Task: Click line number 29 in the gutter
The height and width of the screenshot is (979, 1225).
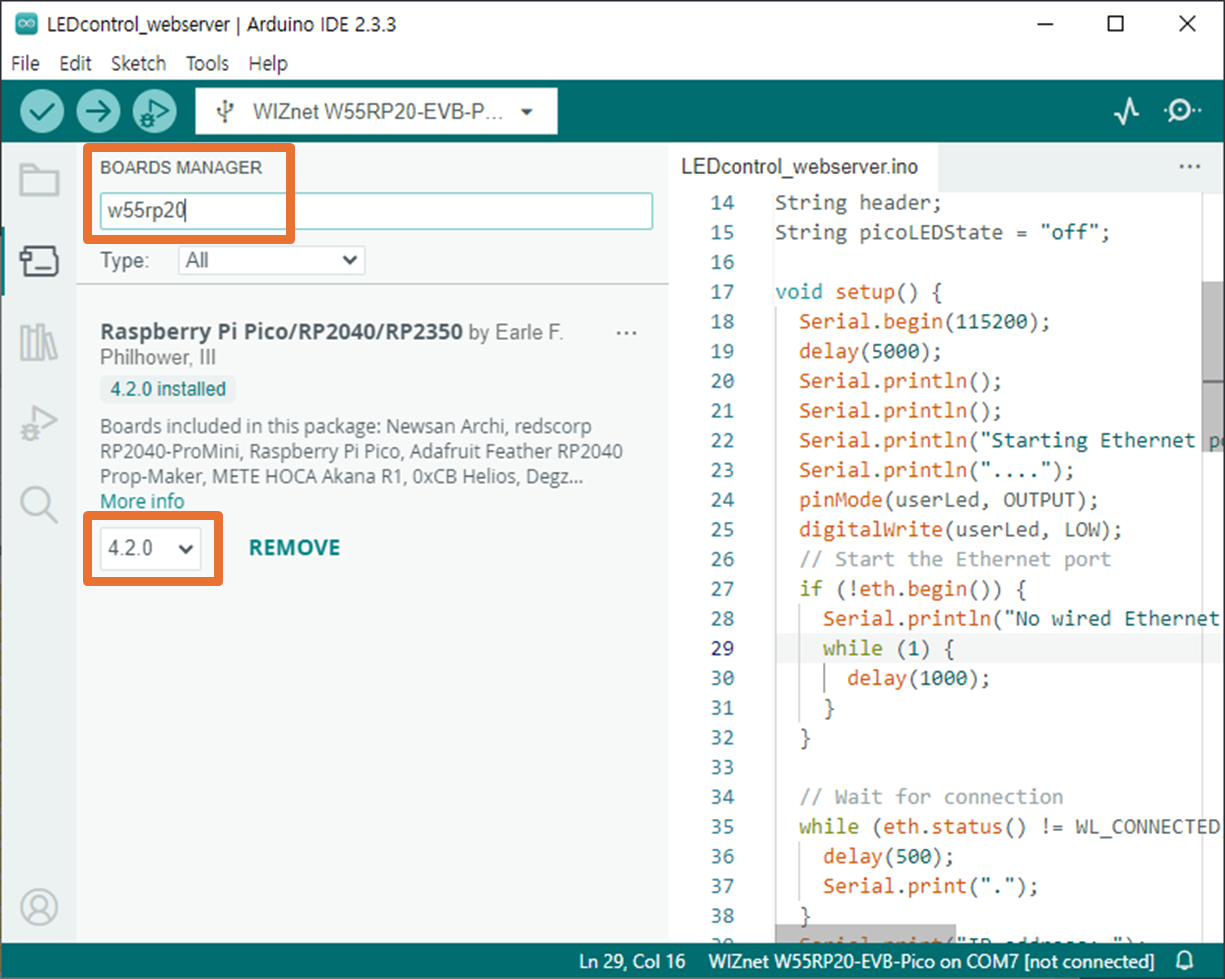Action: click(x=722, y=648)
